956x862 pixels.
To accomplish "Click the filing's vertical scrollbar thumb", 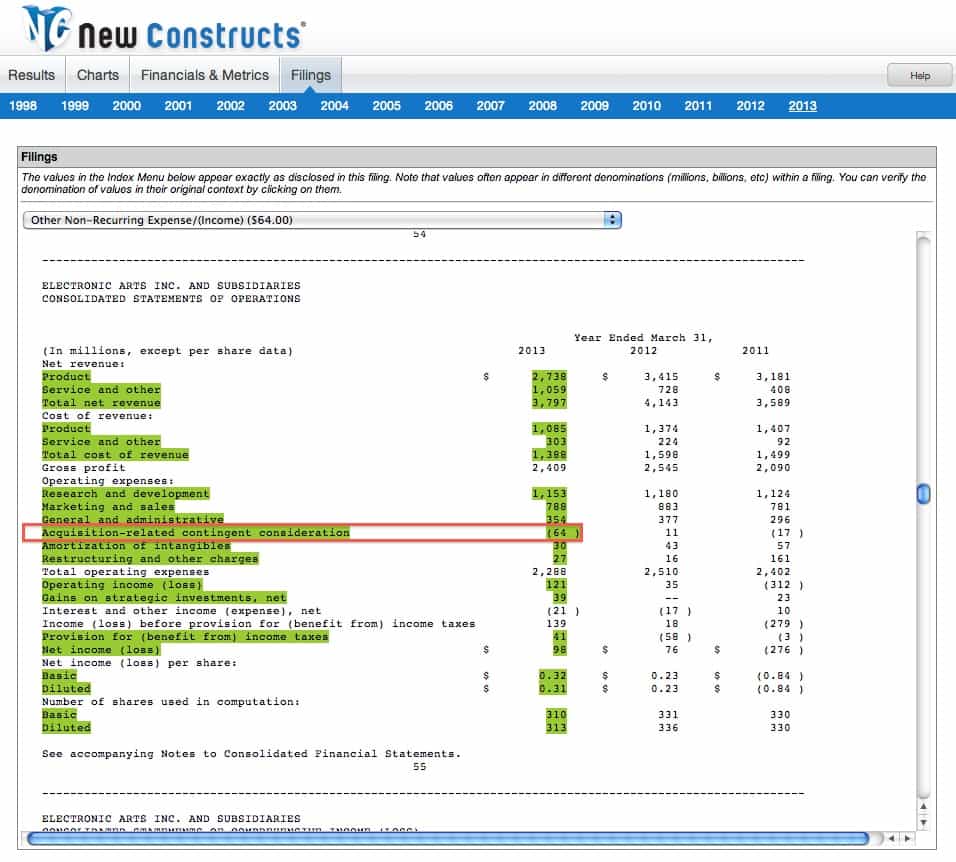I will 924,494.
